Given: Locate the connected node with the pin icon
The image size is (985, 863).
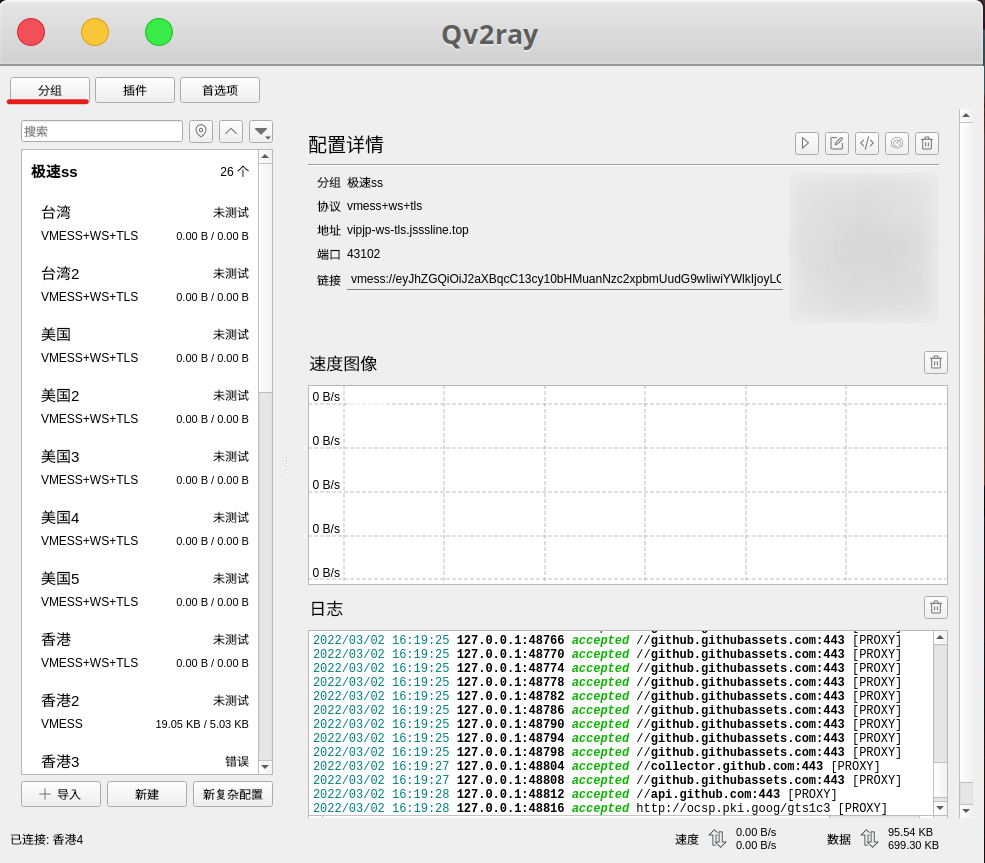Looking at the screenshot, I should pos(201,131).
